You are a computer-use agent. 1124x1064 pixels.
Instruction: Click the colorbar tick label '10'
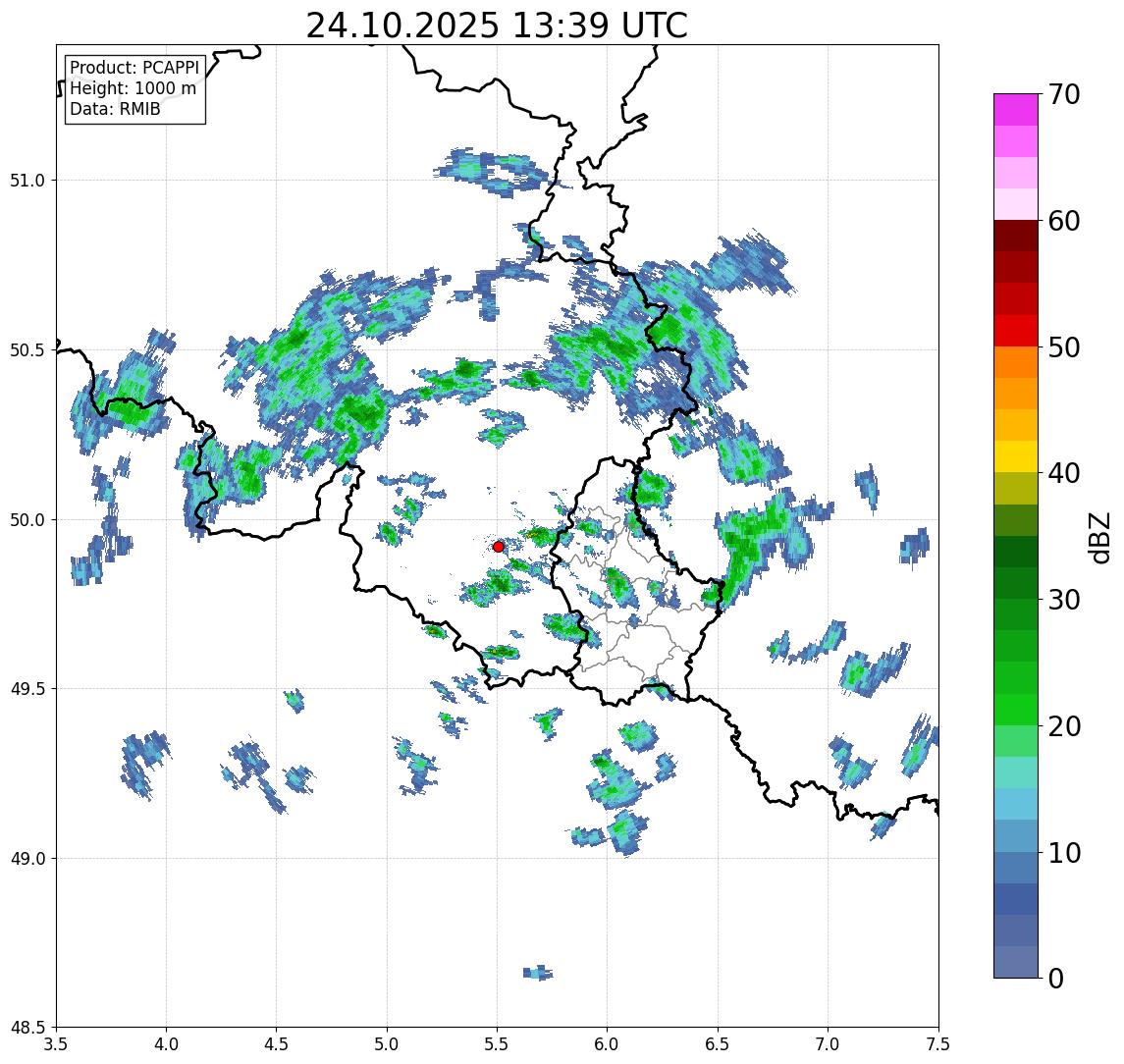tap(1064, 852)
